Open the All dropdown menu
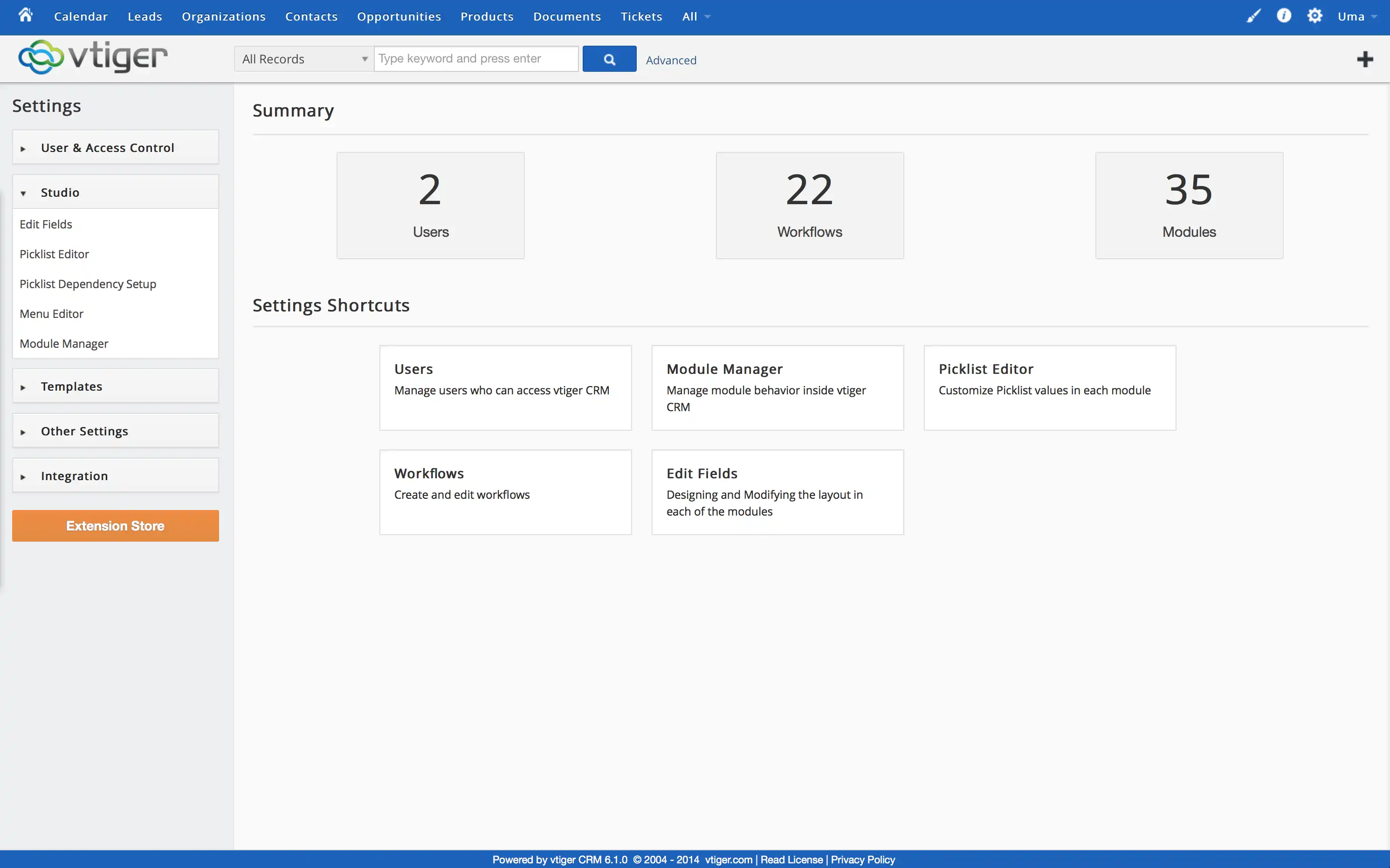 [697, 16]
